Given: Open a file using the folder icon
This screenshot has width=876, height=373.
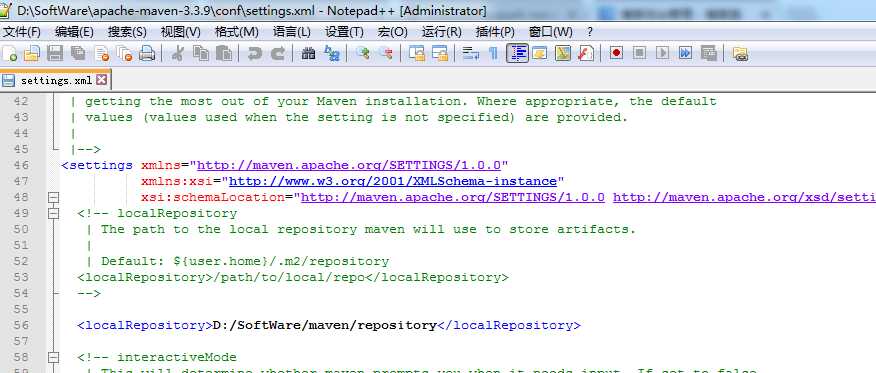Looking at the screenshot, I should click(x=31, y=54).
